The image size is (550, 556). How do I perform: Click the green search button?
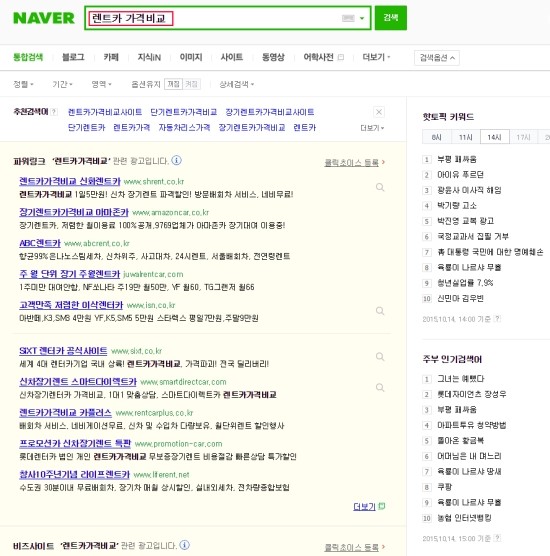[390, 18]
